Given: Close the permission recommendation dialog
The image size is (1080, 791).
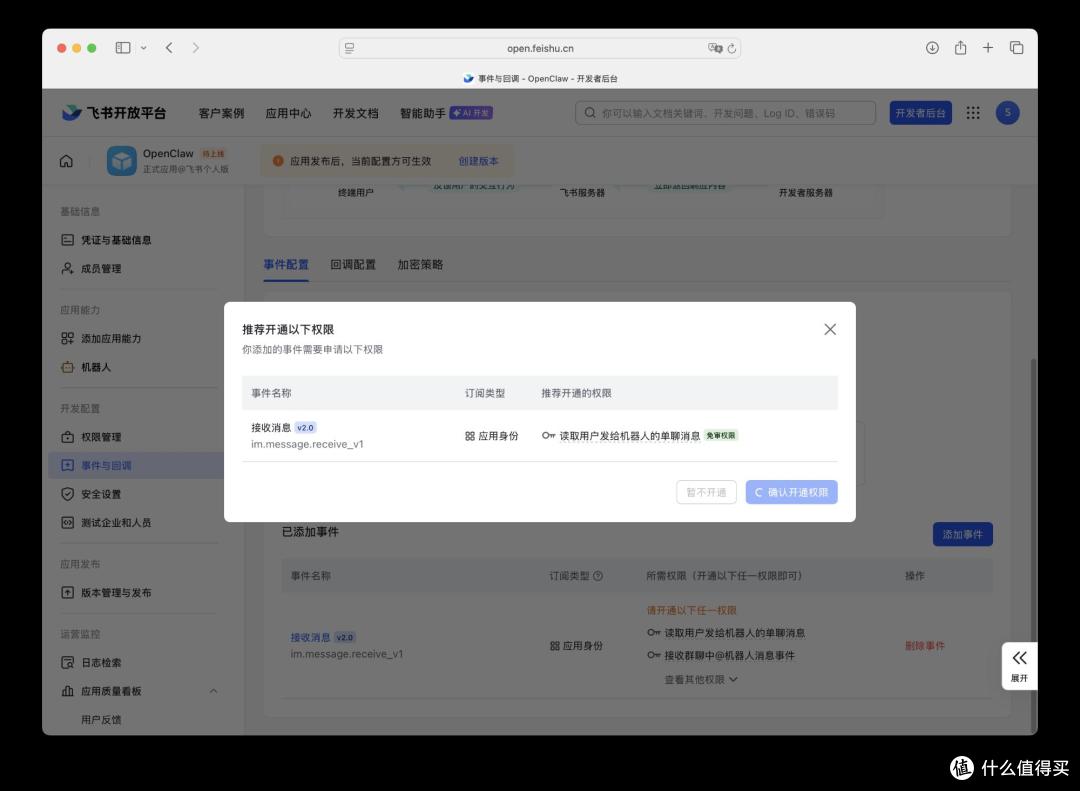Looking at the screenshot, I should 830,329.
